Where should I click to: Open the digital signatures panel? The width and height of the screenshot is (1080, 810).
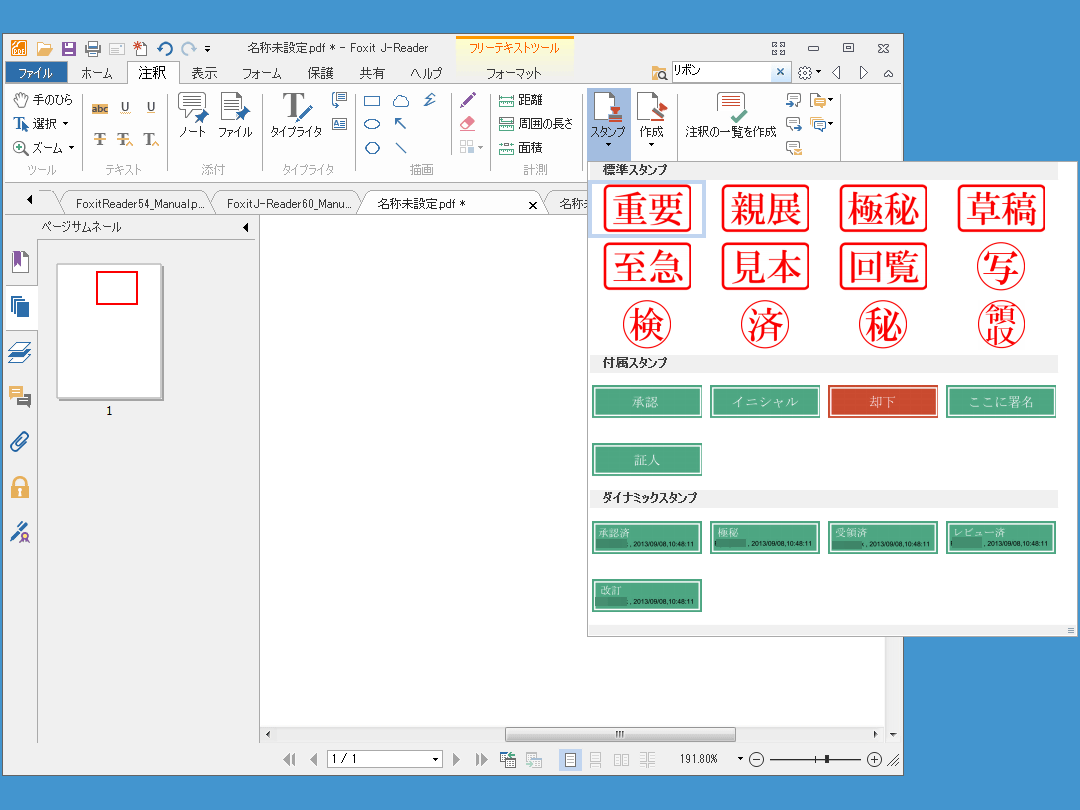pos(21,532)
